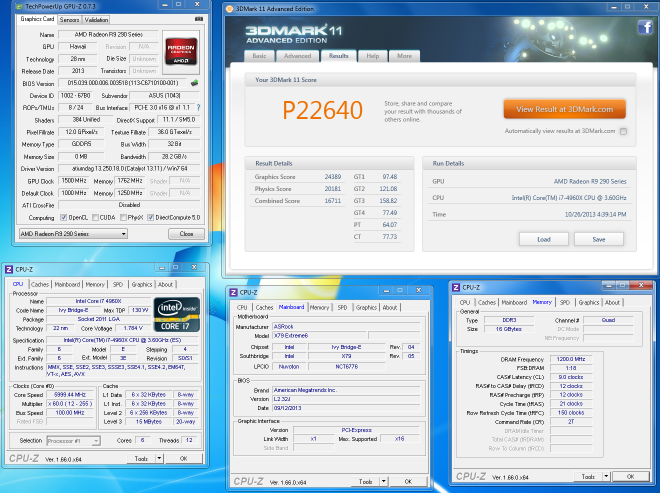Open the More tab in 3DMark 11
Viewport: 660px width, 493px height.
coord(405,56)
